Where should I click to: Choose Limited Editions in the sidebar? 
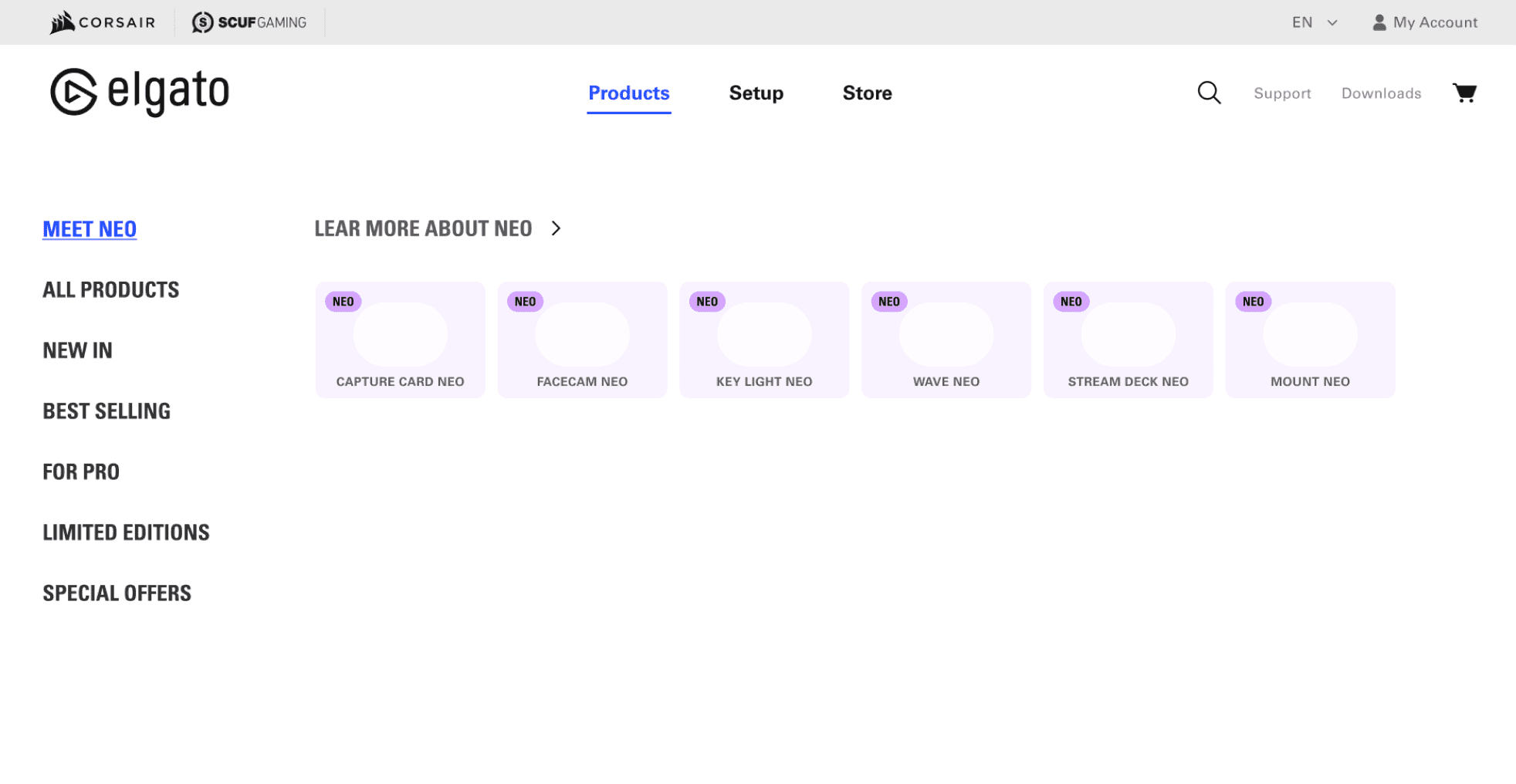[126, 532]
